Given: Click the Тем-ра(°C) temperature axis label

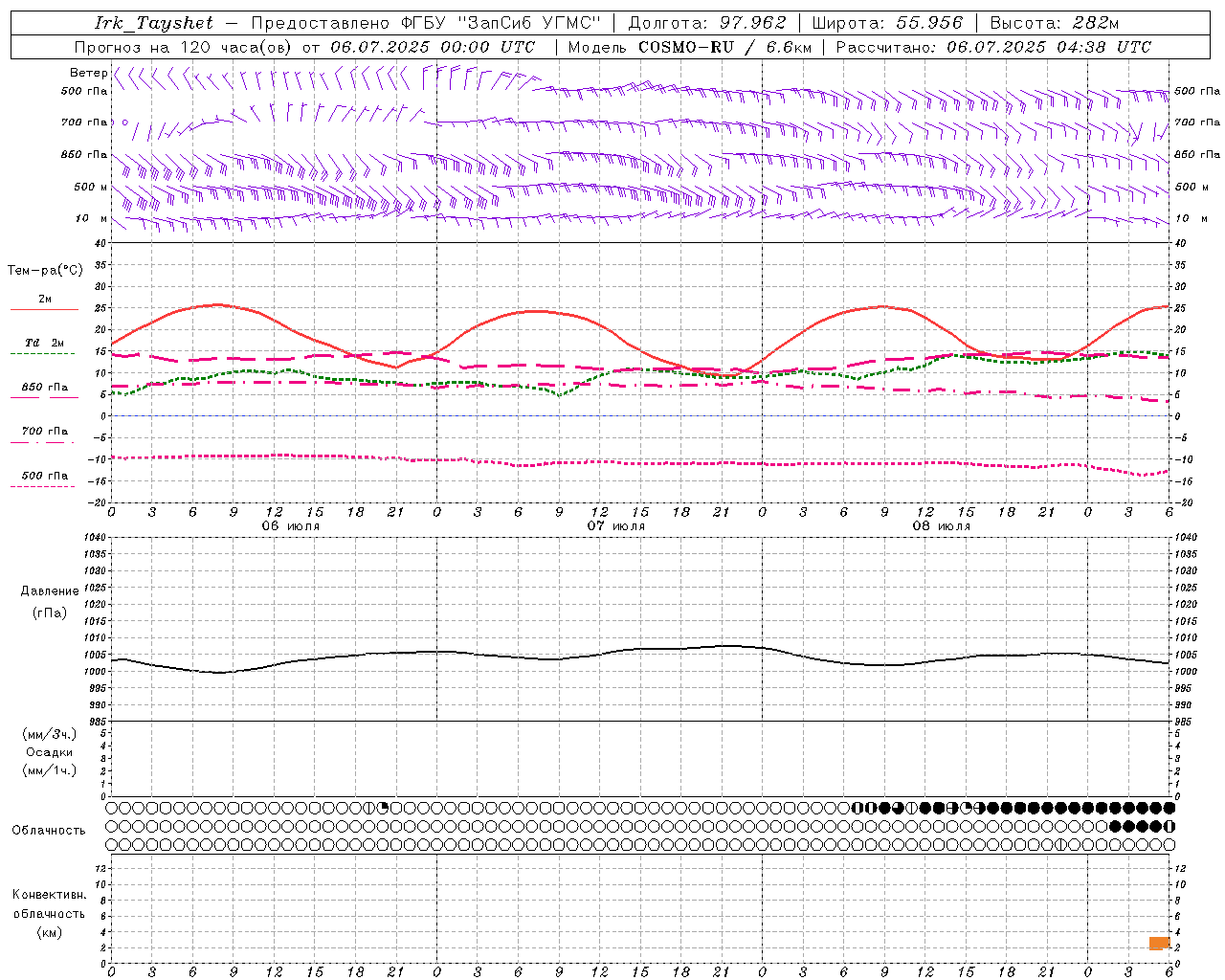Looking at the screenshot, I should tap(45, 271).
